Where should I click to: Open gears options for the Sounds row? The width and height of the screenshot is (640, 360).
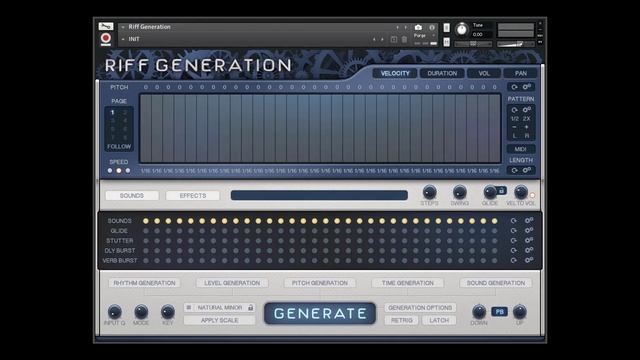(x=529, y=220)
